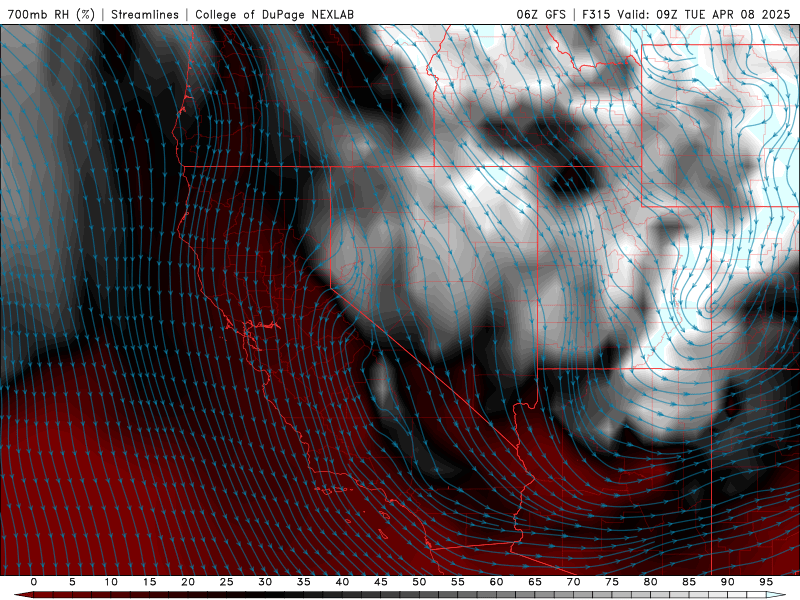Click the '5' value on color scale
Screen dimensions: 800x600
click(x=72, y=582)
